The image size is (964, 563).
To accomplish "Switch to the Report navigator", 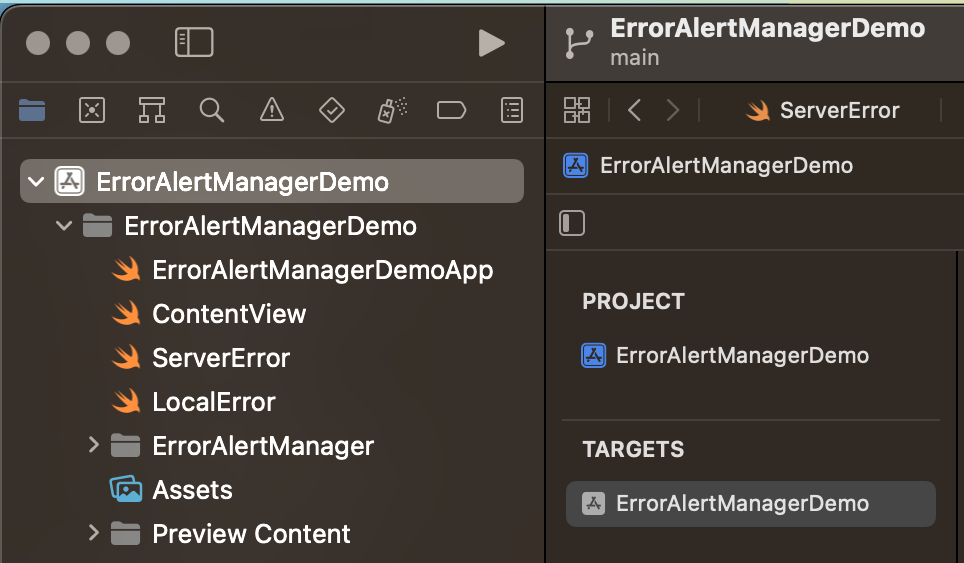I will (512, 110).
